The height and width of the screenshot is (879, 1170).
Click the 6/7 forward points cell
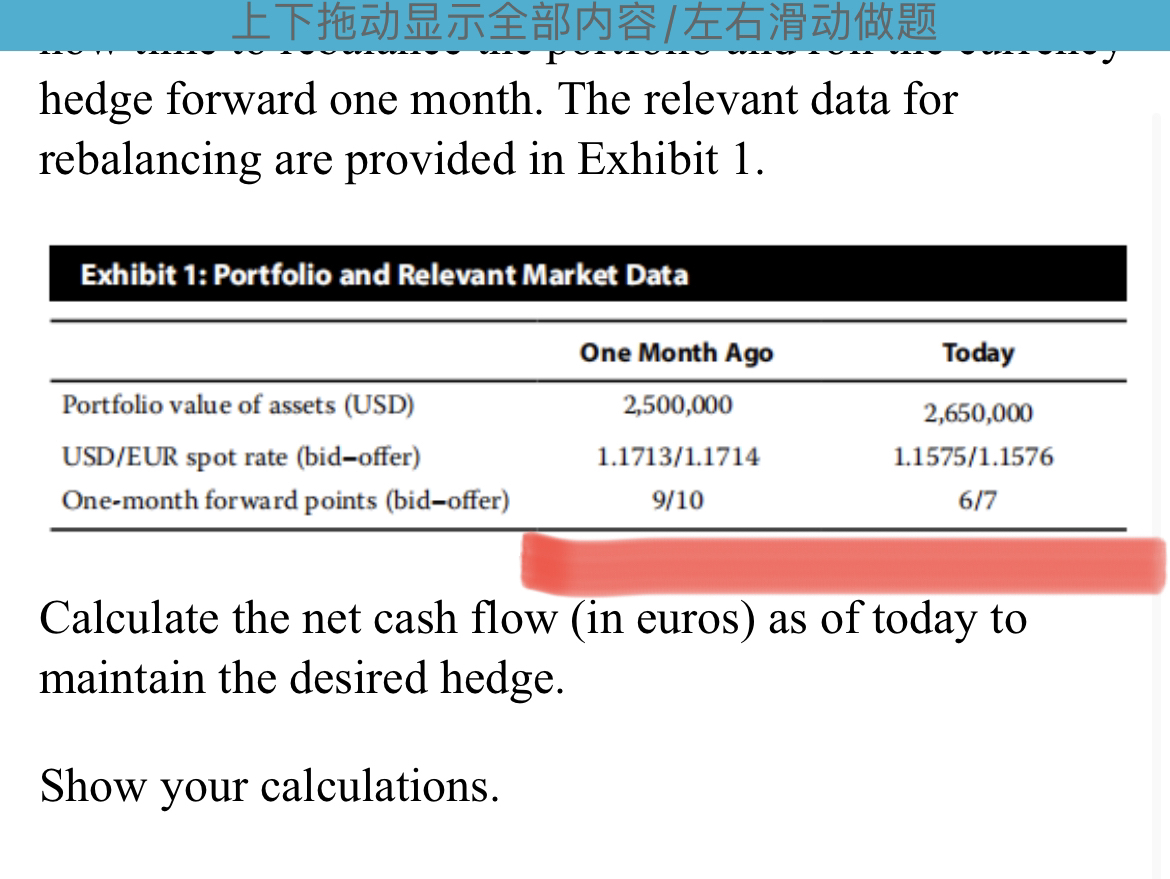point(977,500)
